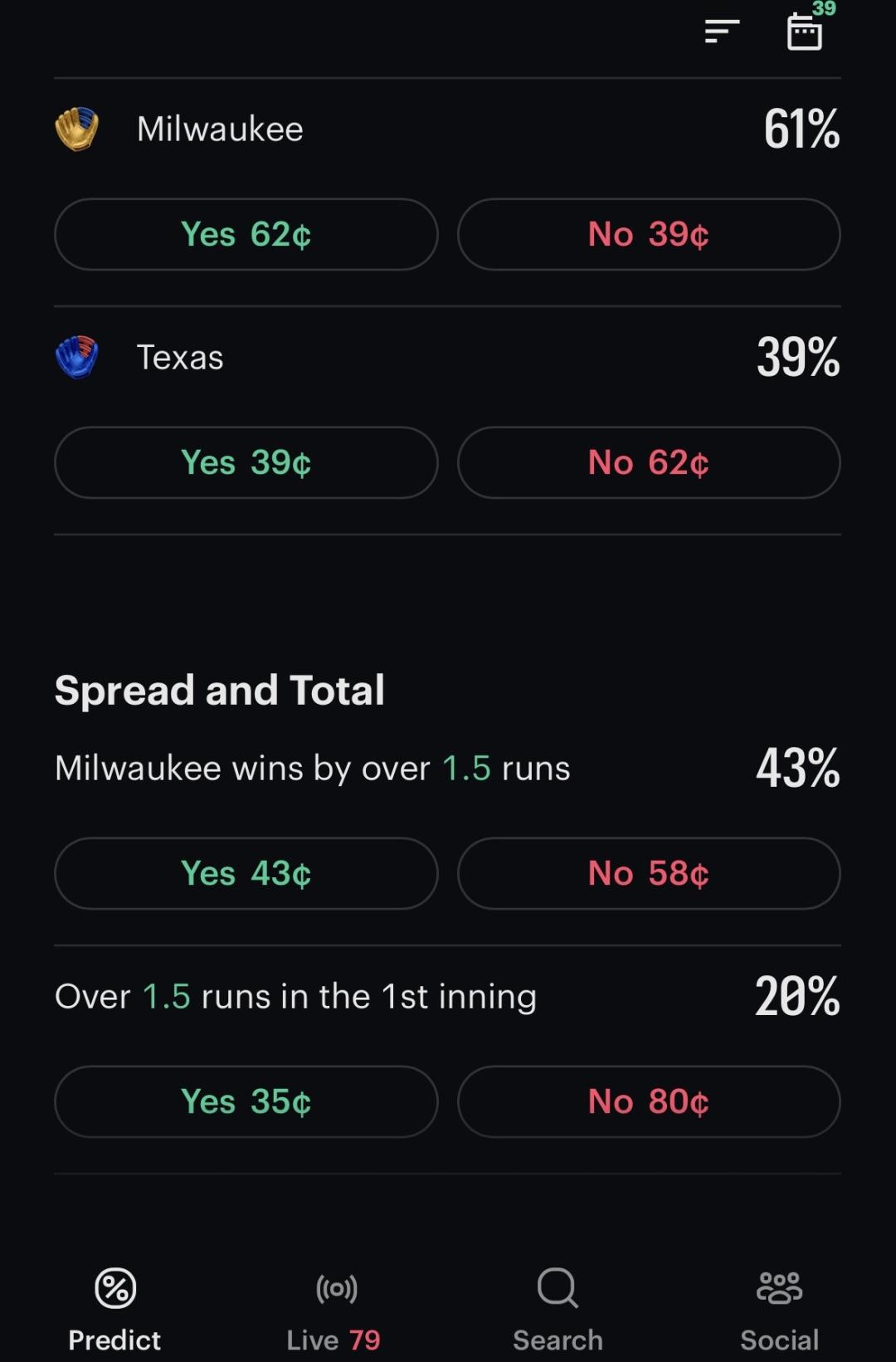The width and height of the screenshot is (896, 1362).
Task: Select Yes 35¢ for 1st inning runs
Action: coord(246,1101)
